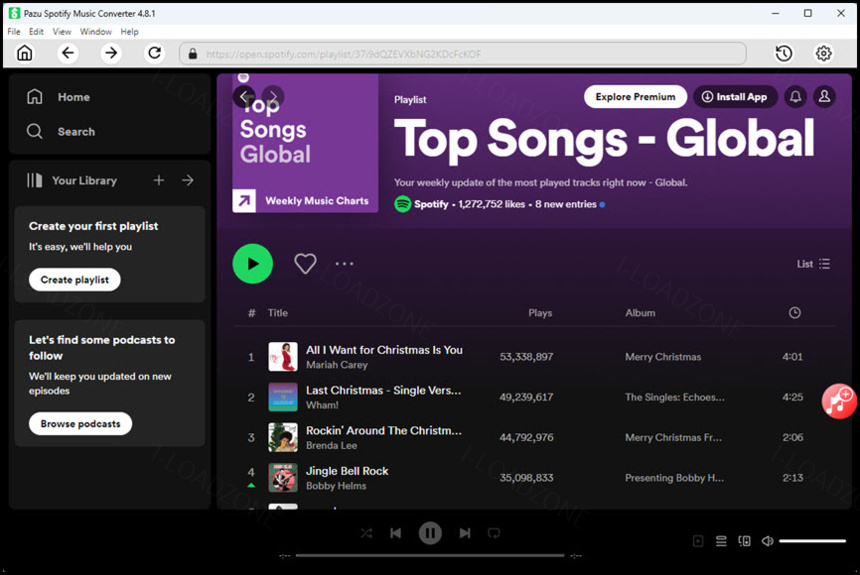Open the now playing view icon
The image size is (860, 575).
tap(698, 541)
